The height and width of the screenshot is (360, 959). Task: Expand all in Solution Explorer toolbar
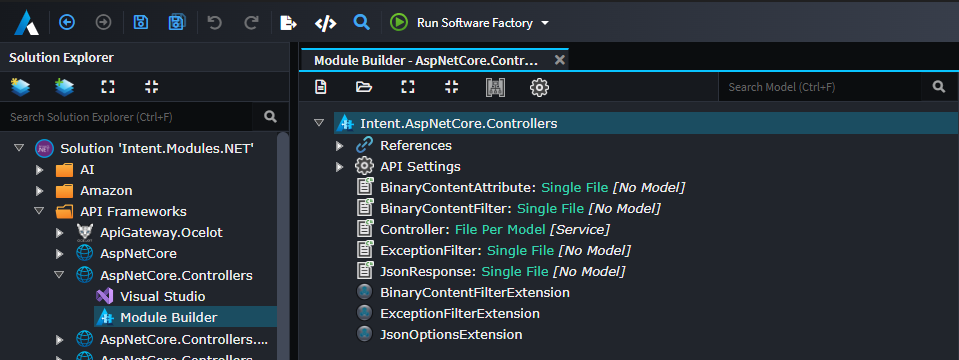point(108,87)
